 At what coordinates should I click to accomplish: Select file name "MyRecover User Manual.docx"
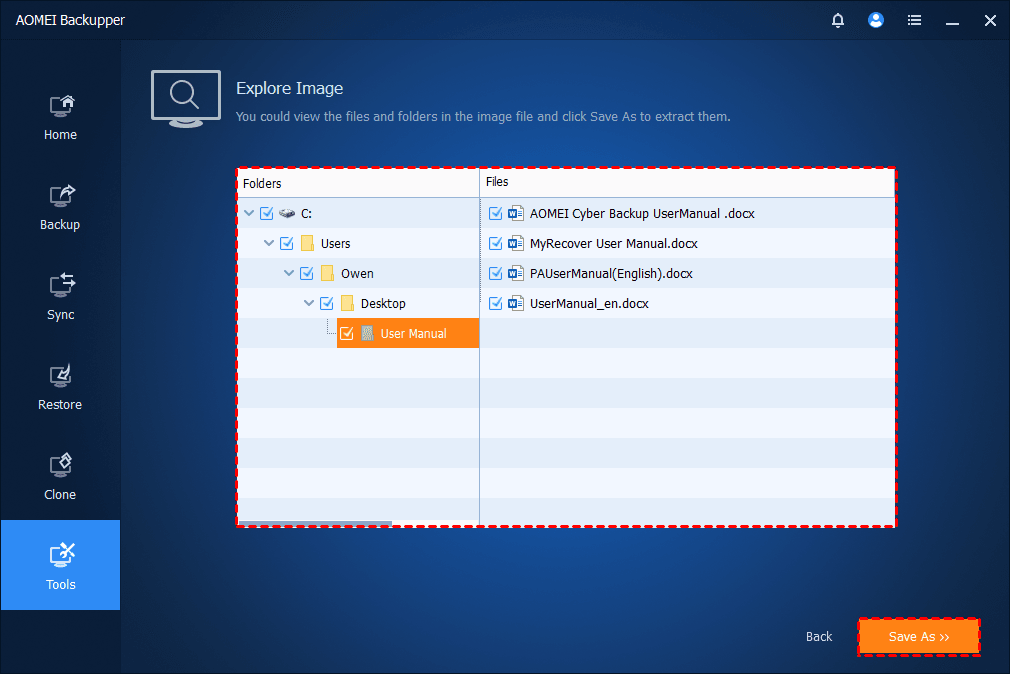pos(614,244)
